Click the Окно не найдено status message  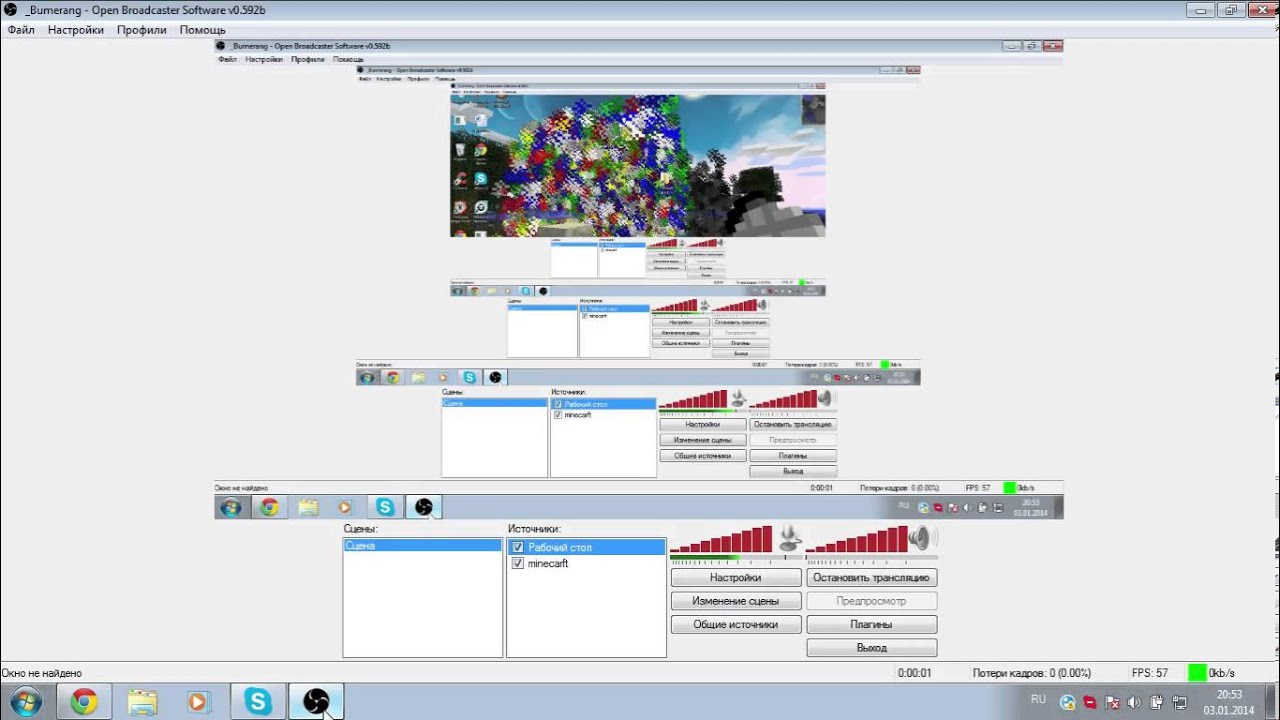pos(42,673)
